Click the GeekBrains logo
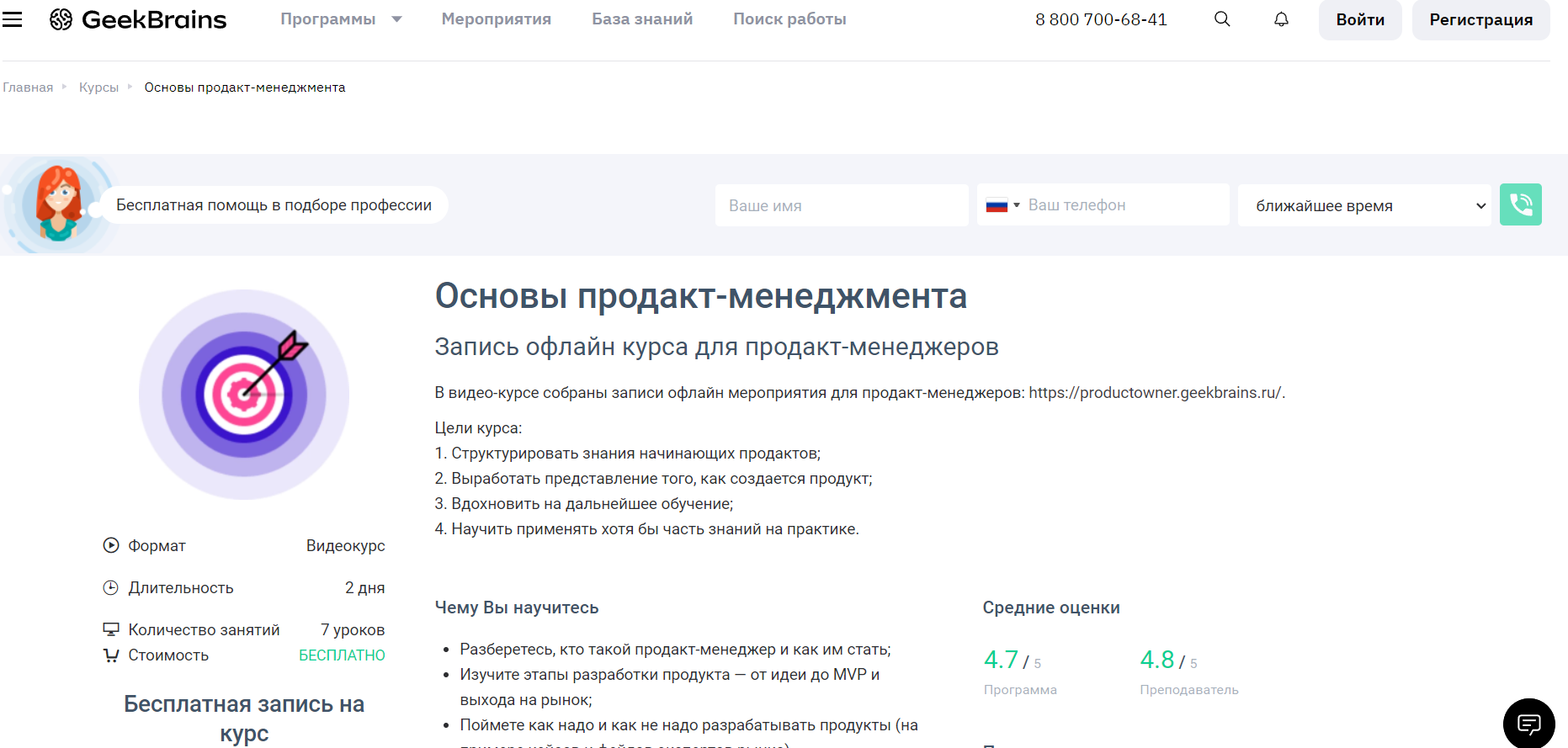The width and height of the screenshot is (1568, 748). (138, 19)
